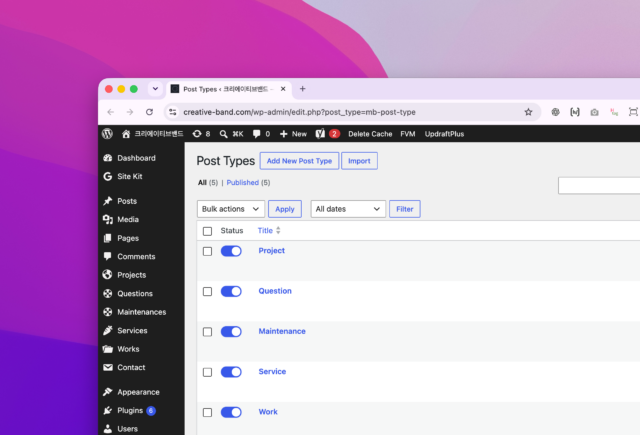The width and height of the screenshot is (640, 435).
Task: Click the browser address bar URL
Action: coord(299,112)
